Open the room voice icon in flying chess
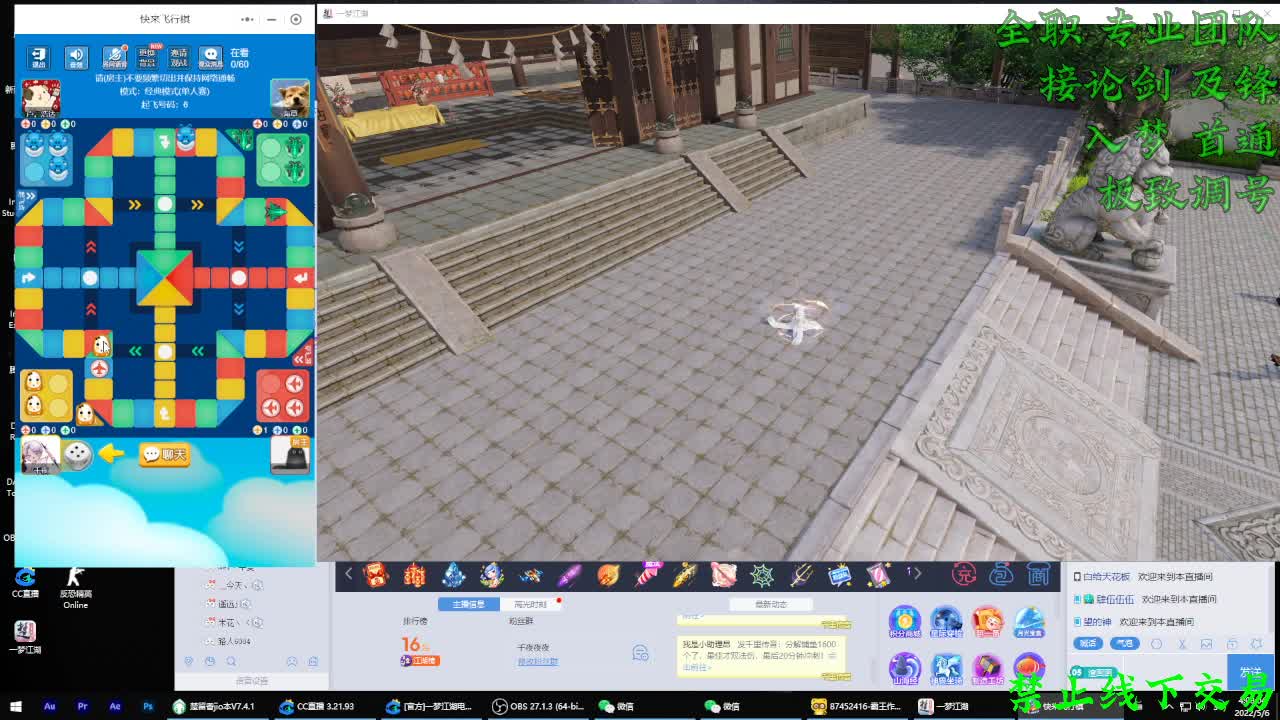Image resolution: width=1280 pixels, height=720 pixels. click(x=114, y=57)
